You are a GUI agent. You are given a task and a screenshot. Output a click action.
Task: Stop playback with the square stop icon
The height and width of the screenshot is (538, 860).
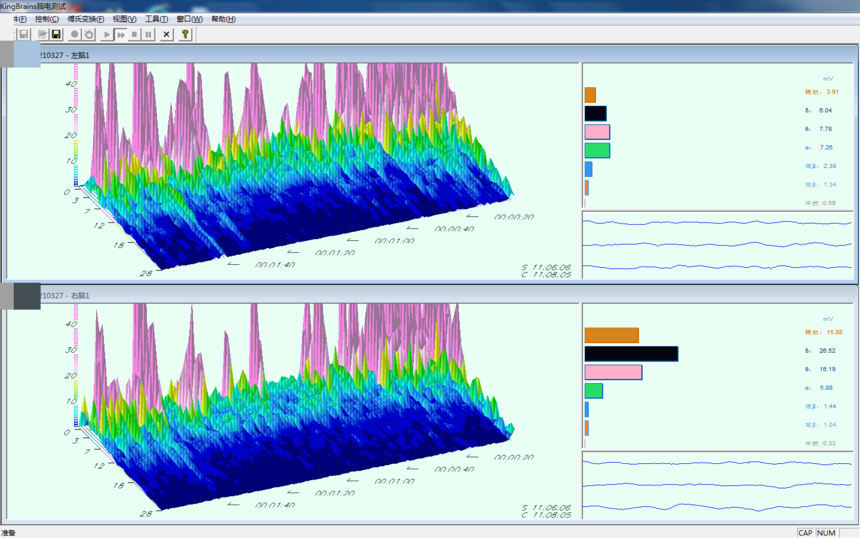click(134, 35)
